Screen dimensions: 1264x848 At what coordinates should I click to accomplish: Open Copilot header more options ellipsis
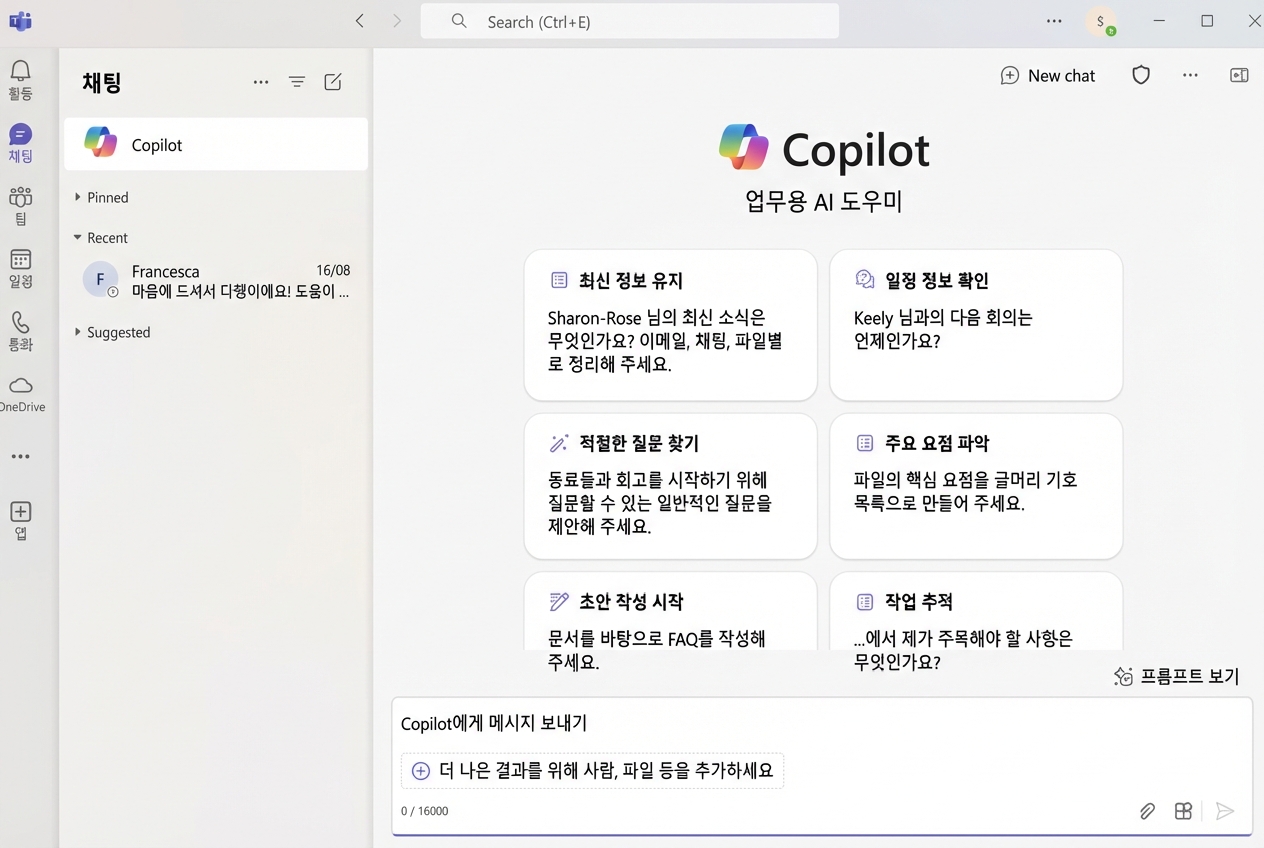[x=1190, y=75]
